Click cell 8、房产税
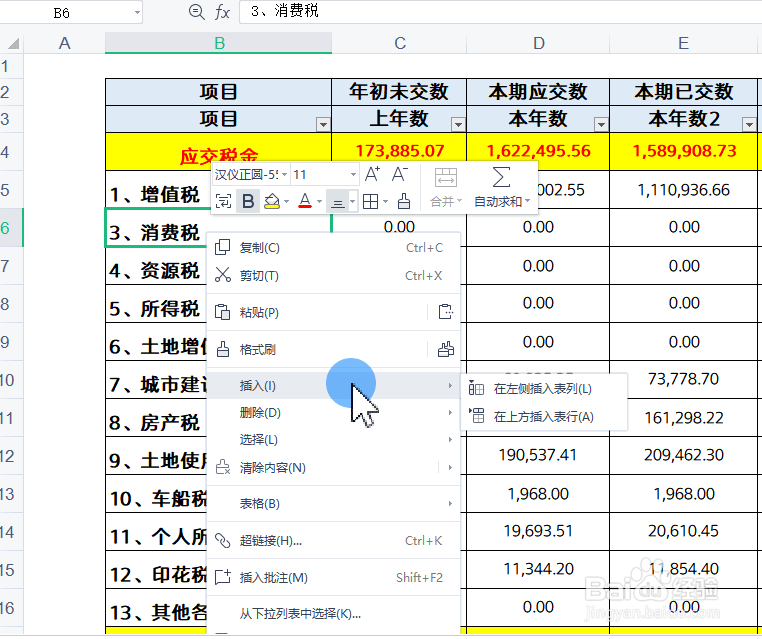The width and height of the screenshot is (762, 639). [155, 423]
